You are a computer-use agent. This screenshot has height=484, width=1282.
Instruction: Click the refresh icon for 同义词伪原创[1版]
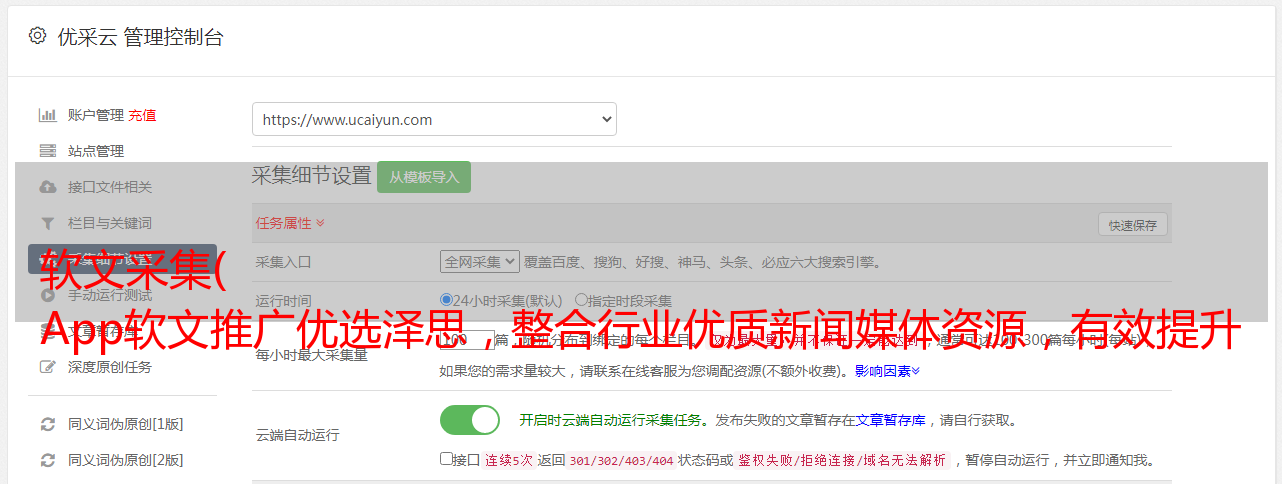pyautogui.click(x=47, y=424)
